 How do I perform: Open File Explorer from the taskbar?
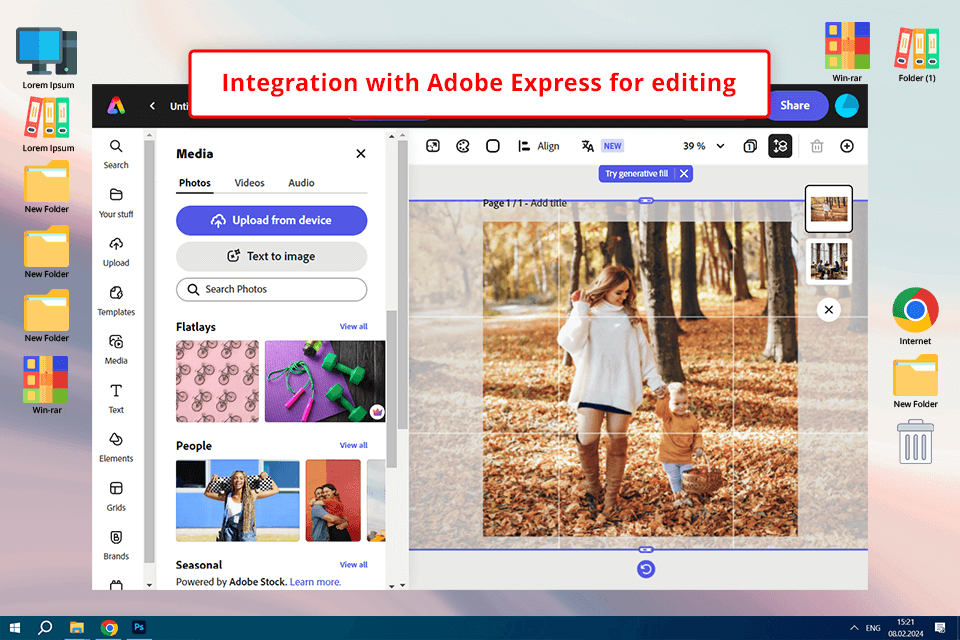77,628
